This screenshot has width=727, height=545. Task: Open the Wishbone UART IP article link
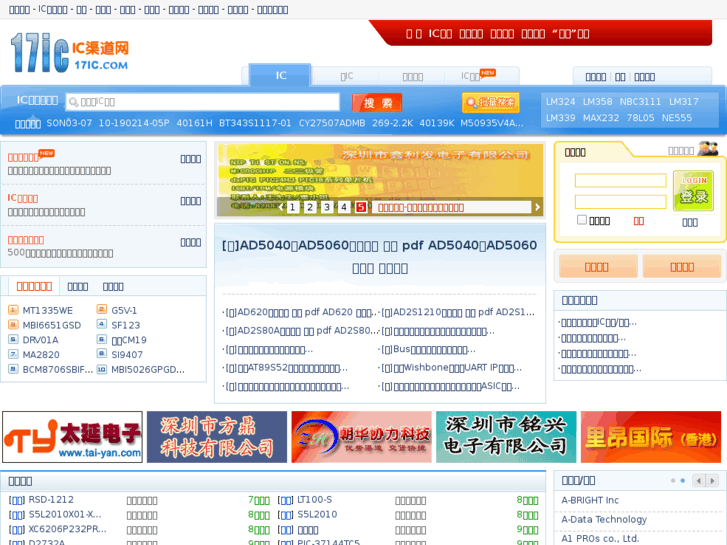pyautogui.click(x=451, y=368)
